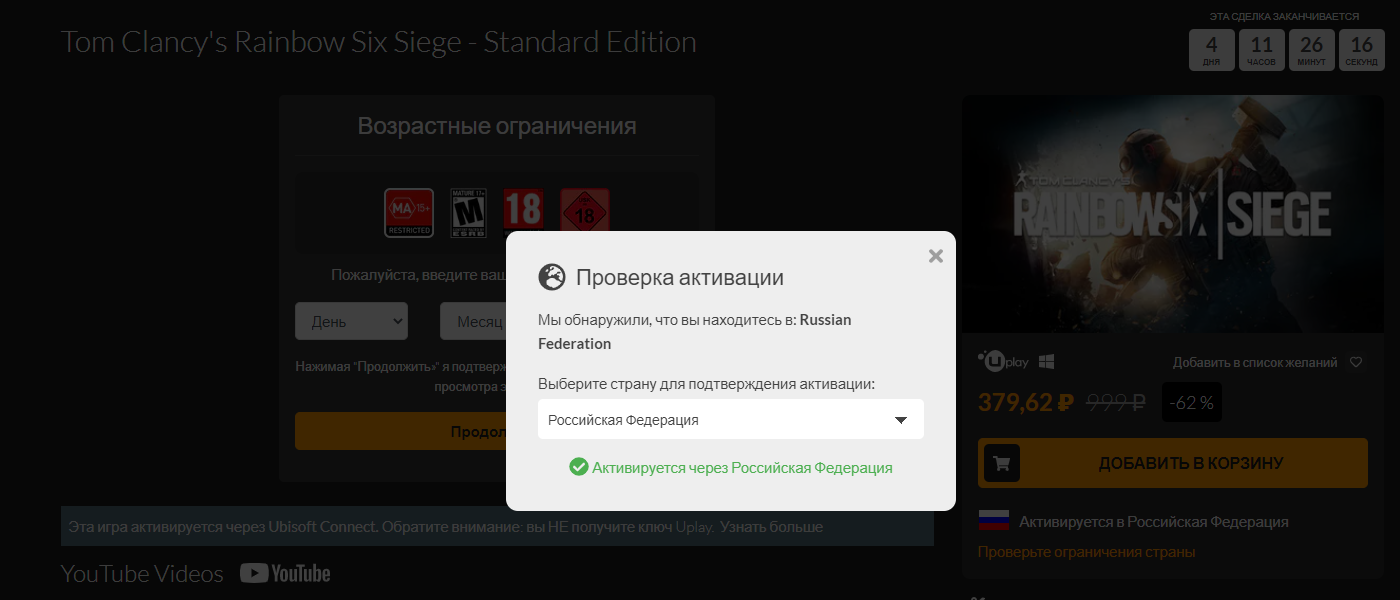The width and height of the screenshot is (1400, 600).
Task: Click the green text Активируется через Российская Федерация
Action: click(742, 467)
